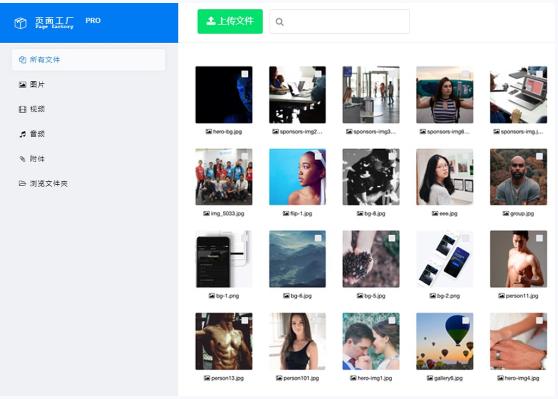Open the flip-1.jpg thumbnail
Screen dimensions: 558x399
tap(298, 177)
